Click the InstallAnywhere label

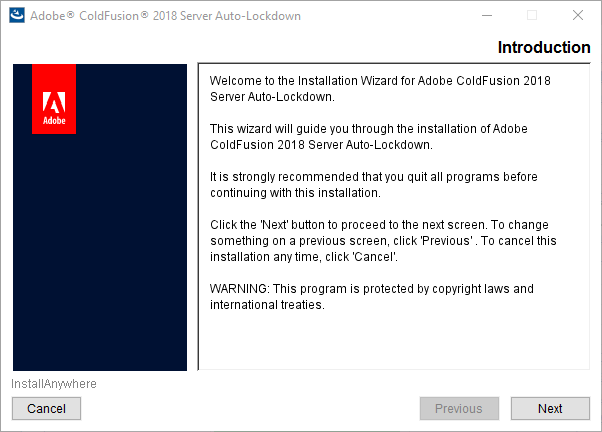tap(54, 384)
